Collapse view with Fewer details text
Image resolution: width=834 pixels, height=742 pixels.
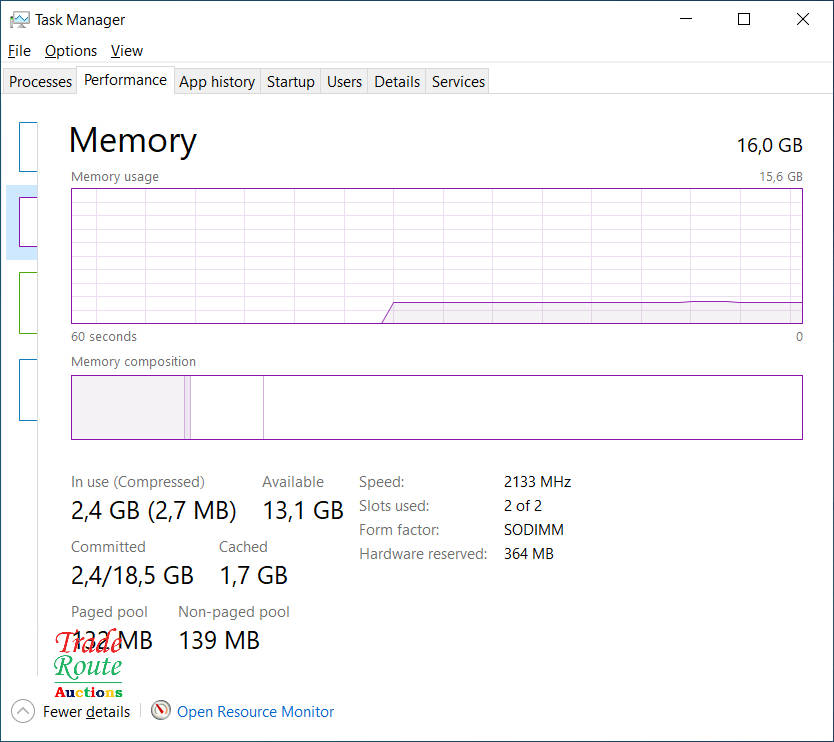pos(86,712)
